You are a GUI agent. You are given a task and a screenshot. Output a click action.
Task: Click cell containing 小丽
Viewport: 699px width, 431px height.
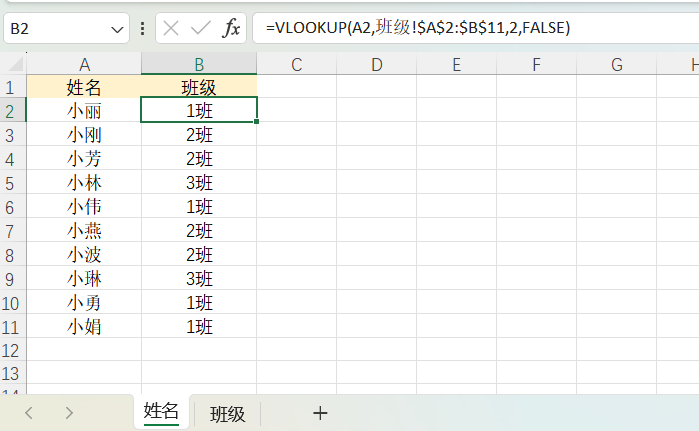click(84, 111)
